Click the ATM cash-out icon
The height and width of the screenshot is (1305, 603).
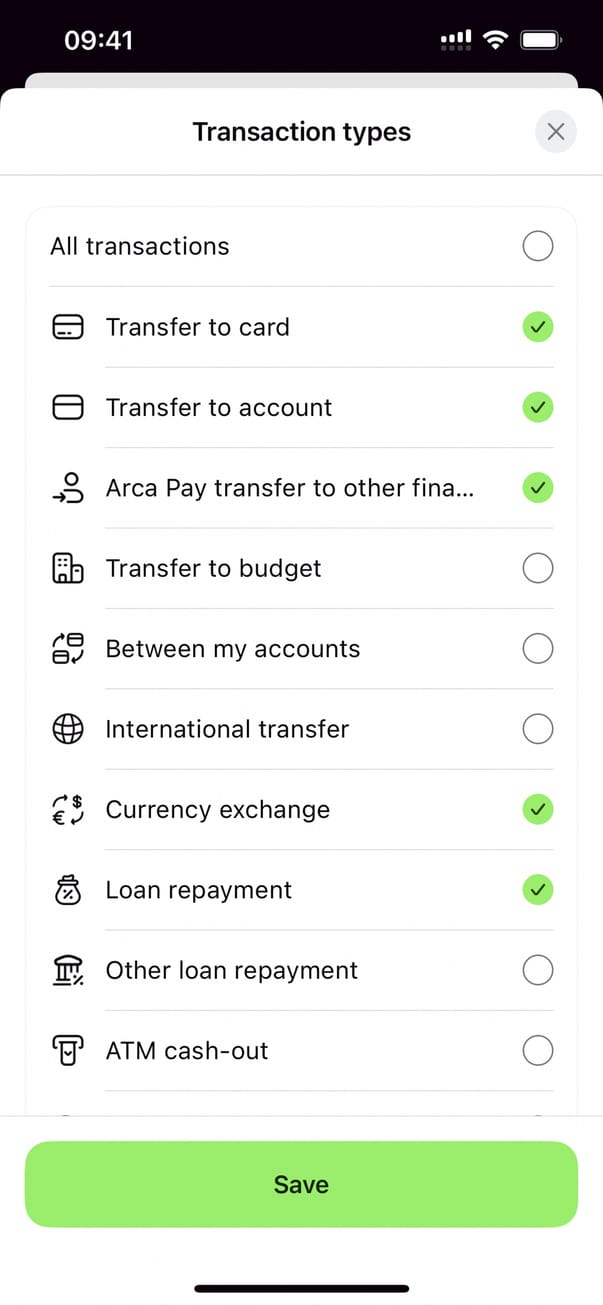(x=68, y=1051)
